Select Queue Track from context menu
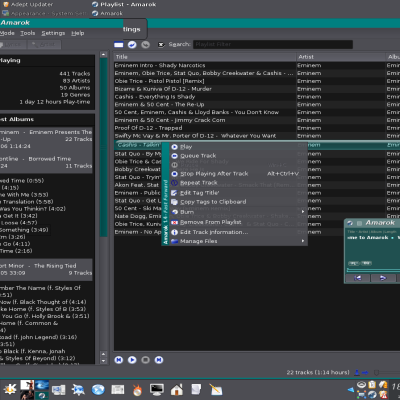The height and width of the screenshot is (400, 400). (234, 156)
